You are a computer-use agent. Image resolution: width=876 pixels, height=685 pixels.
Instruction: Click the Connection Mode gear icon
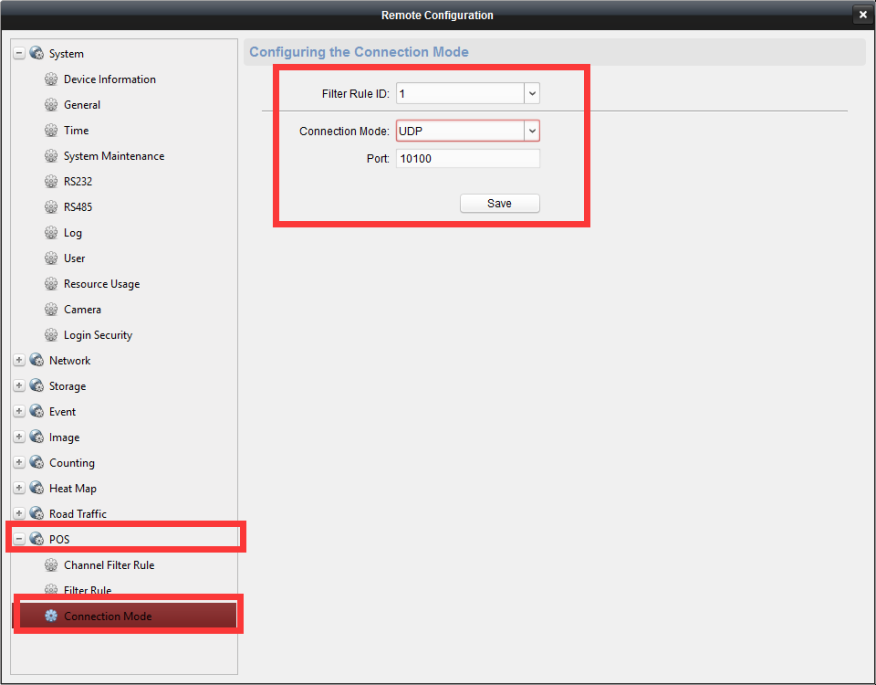pyautogui.click(x=52, y=616)
